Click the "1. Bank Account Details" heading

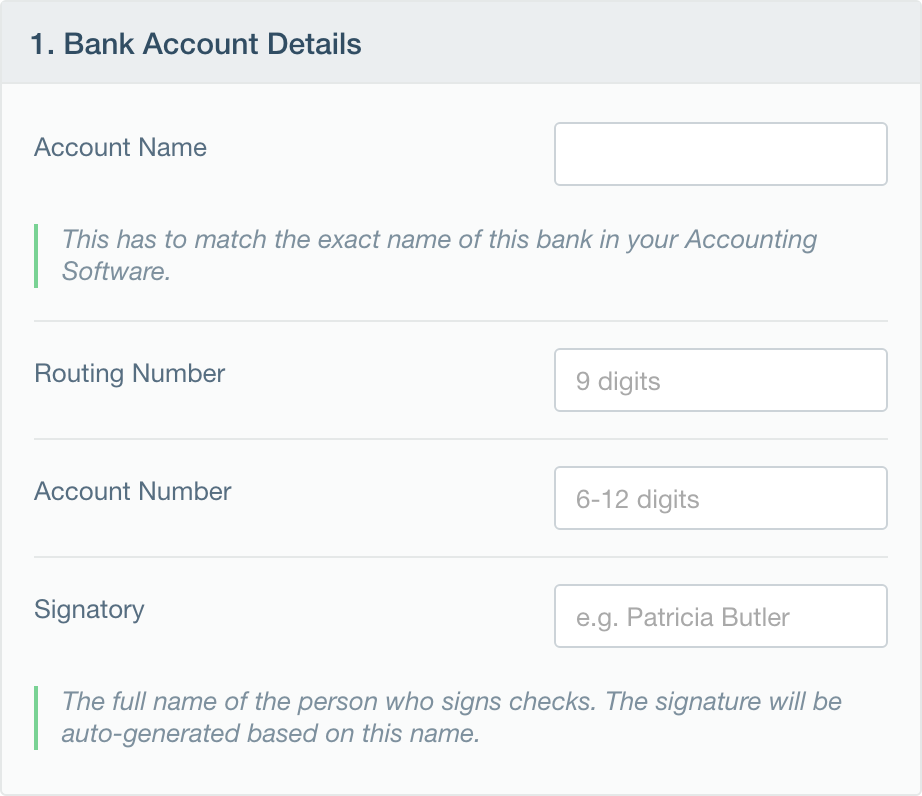tap(195, 44)
